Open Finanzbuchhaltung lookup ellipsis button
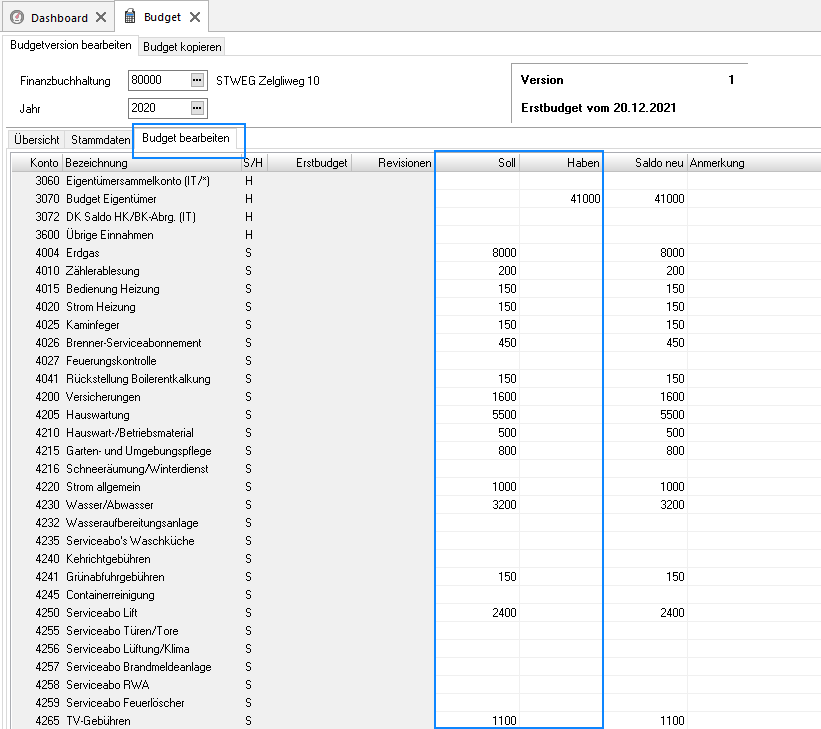The image size is (821, 729). [197, 80]
